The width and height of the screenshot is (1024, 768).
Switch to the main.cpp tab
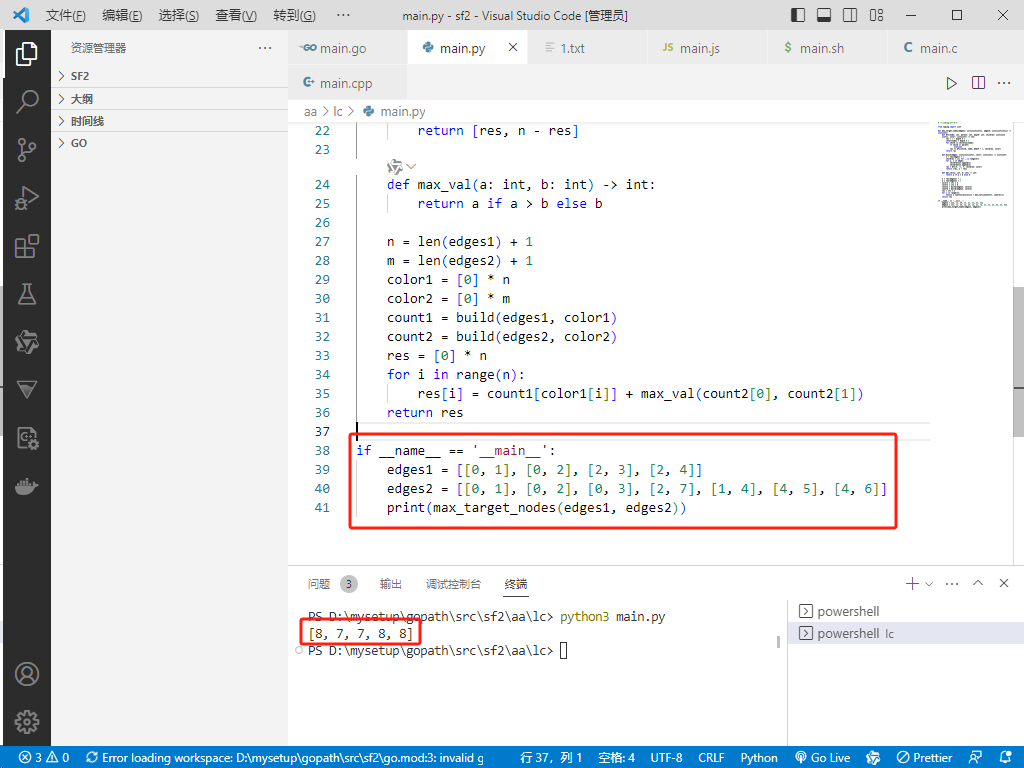[347, 83]
